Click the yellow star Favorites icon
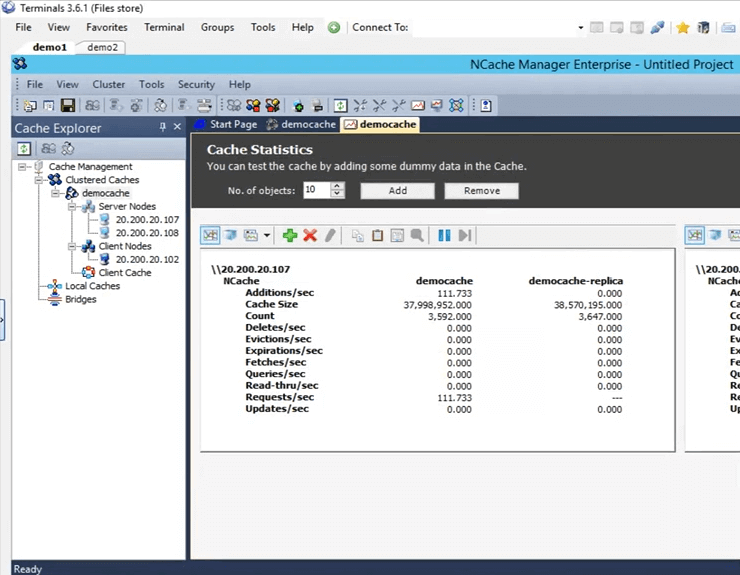The width and height of the screenshot is (740, 575). (682, 27)
